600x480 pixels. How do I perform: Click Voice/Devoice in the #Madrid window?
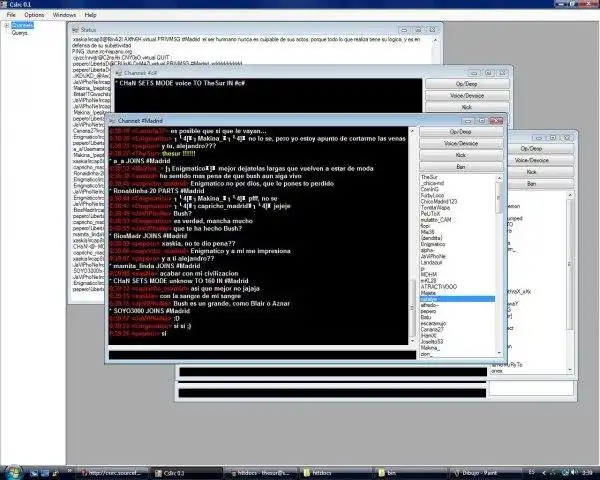click(461, 144)
